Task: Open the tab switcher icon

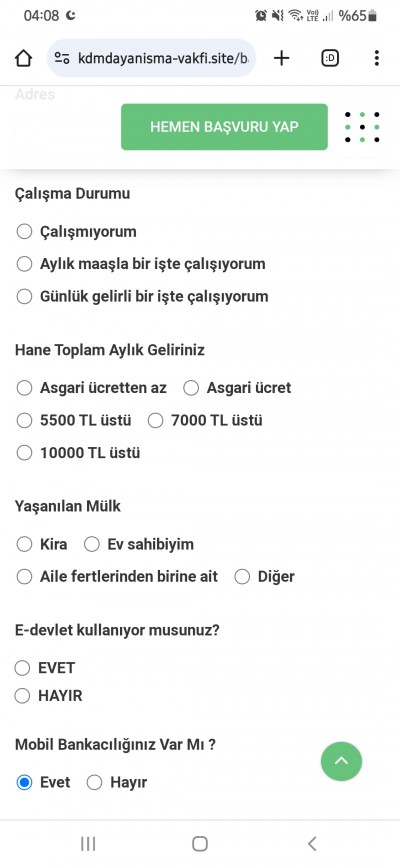Action: tap(330, 58)
